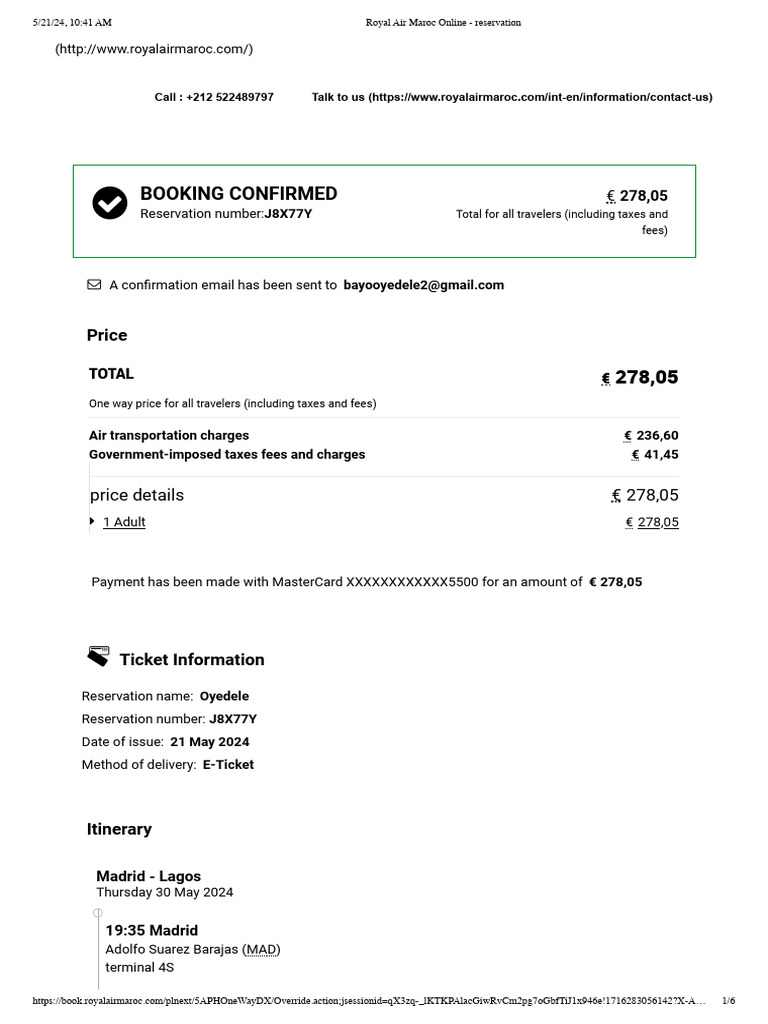This screenshot has width=768, height=1024.
Task: Click the reservation number J8X77Y in banner
Action: tap(288, 214)
